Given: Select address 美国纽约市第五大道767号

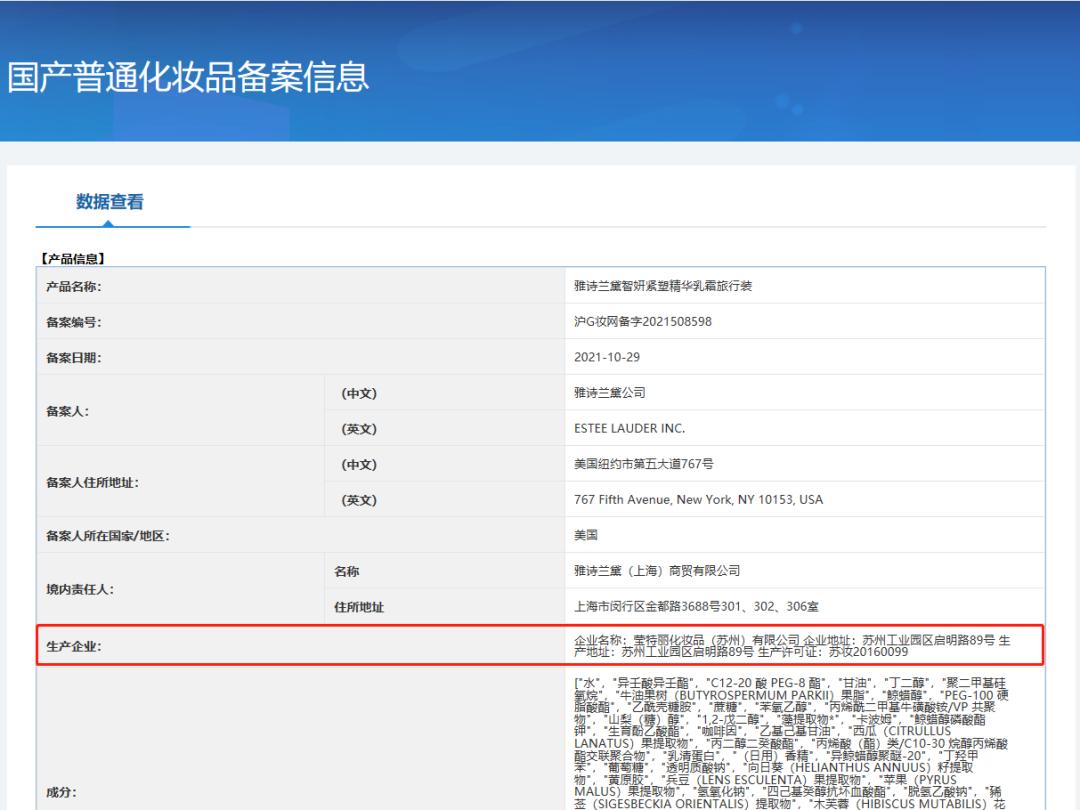Looking at the screenshot, I should click(643, 464).
